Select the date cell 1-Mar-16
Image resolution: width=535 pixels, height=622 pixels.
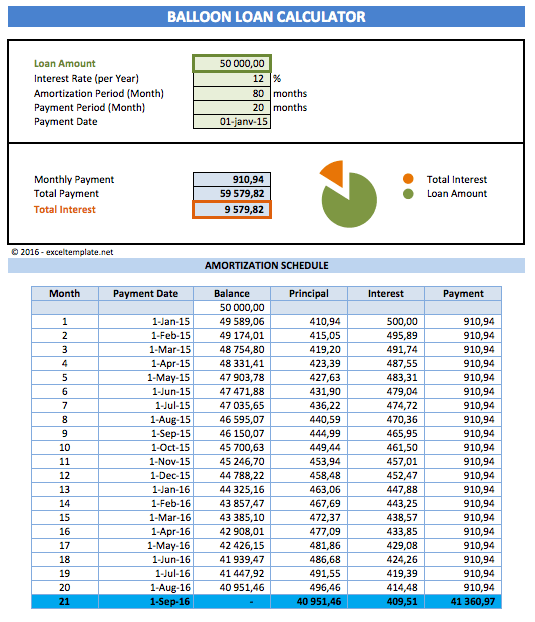(x=146, y=517)
